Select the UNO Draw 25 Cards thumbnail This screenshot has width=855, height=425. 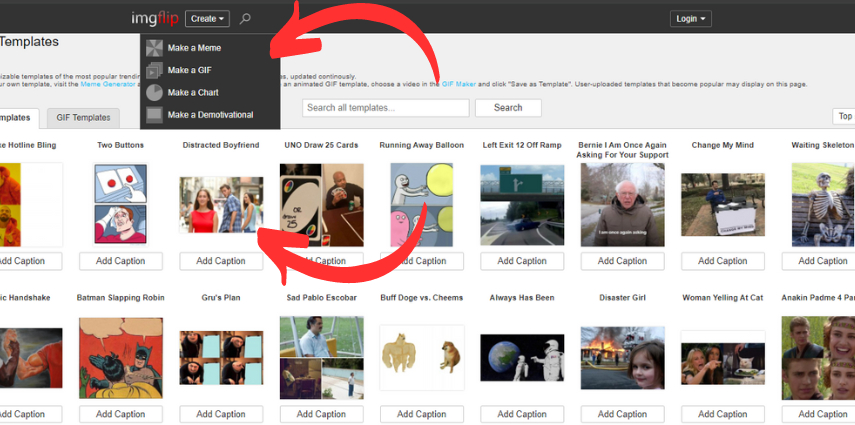321,204
